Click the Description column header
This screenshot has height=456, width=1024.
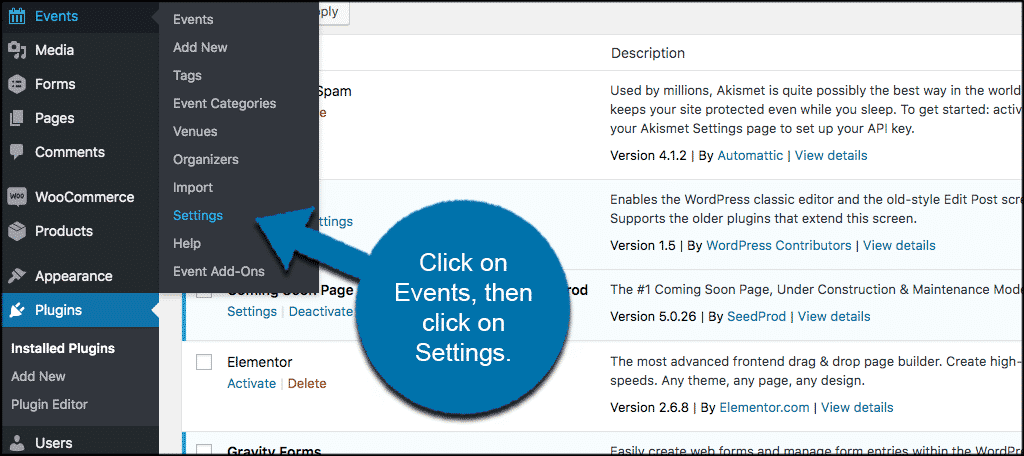(648, 53)
